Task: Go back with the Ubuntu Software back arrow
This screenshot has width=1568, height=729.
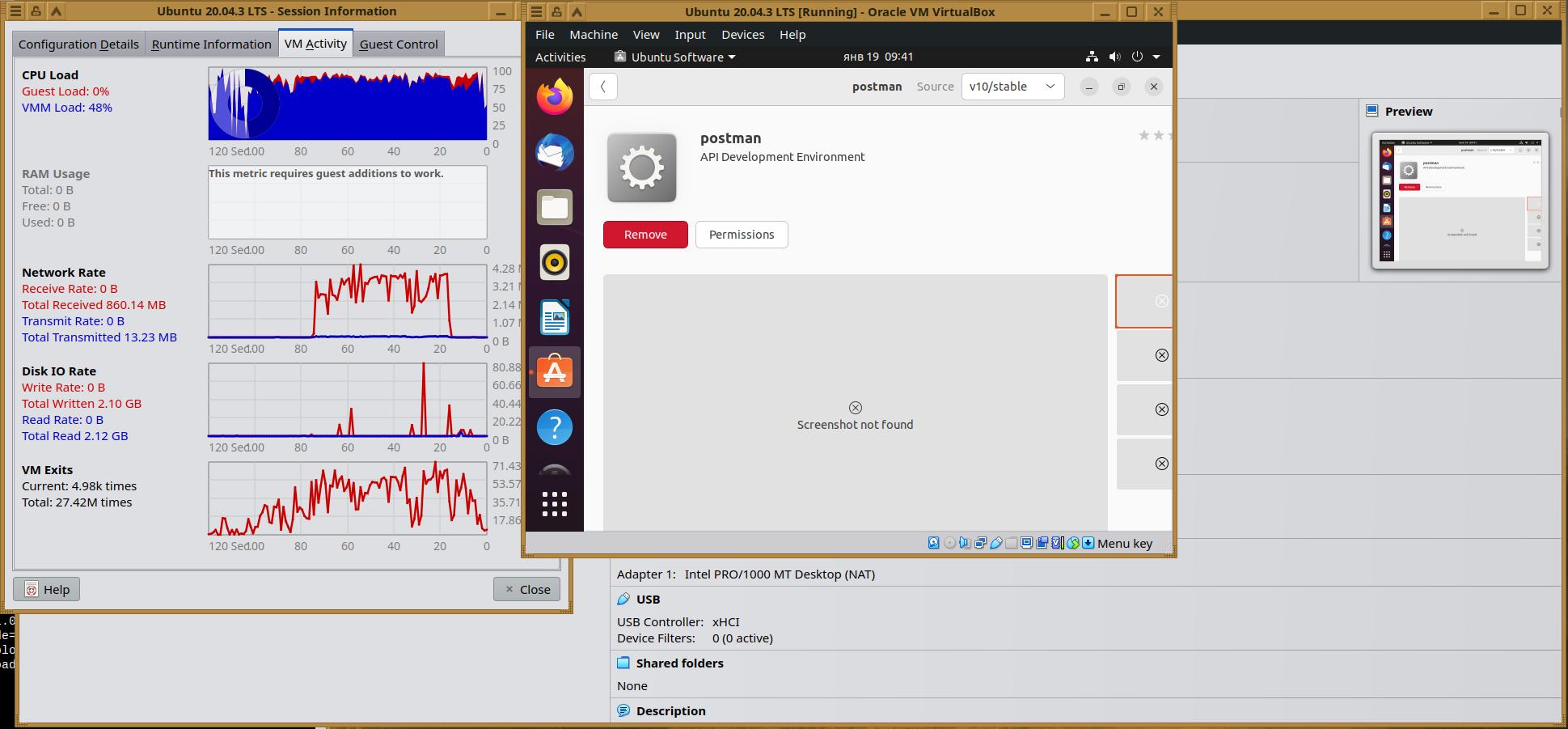Action: [x=603, y=87]
